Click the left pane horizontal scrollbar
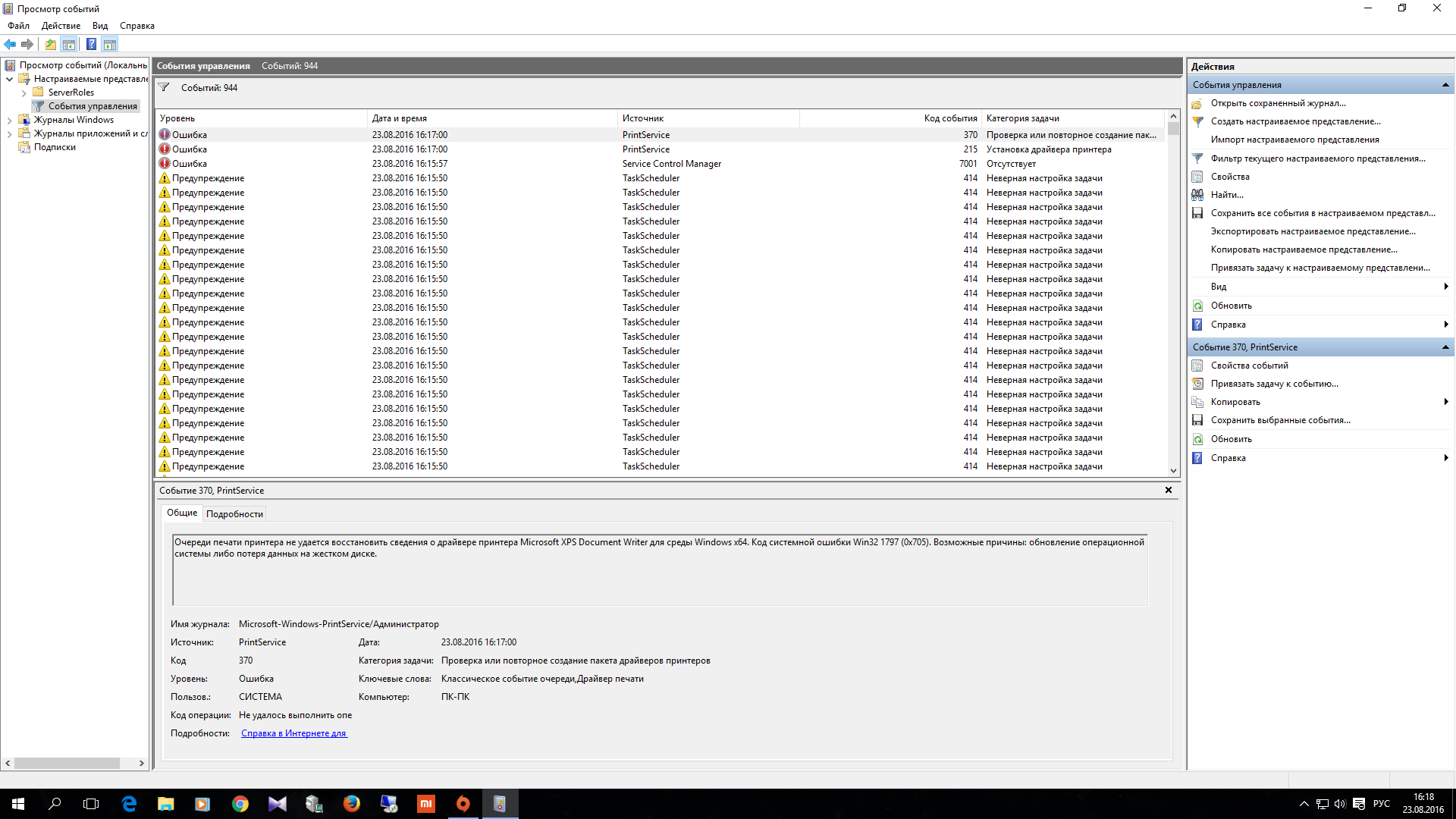The width and height of the screenshot is (1456, 819). pos(67,763)
